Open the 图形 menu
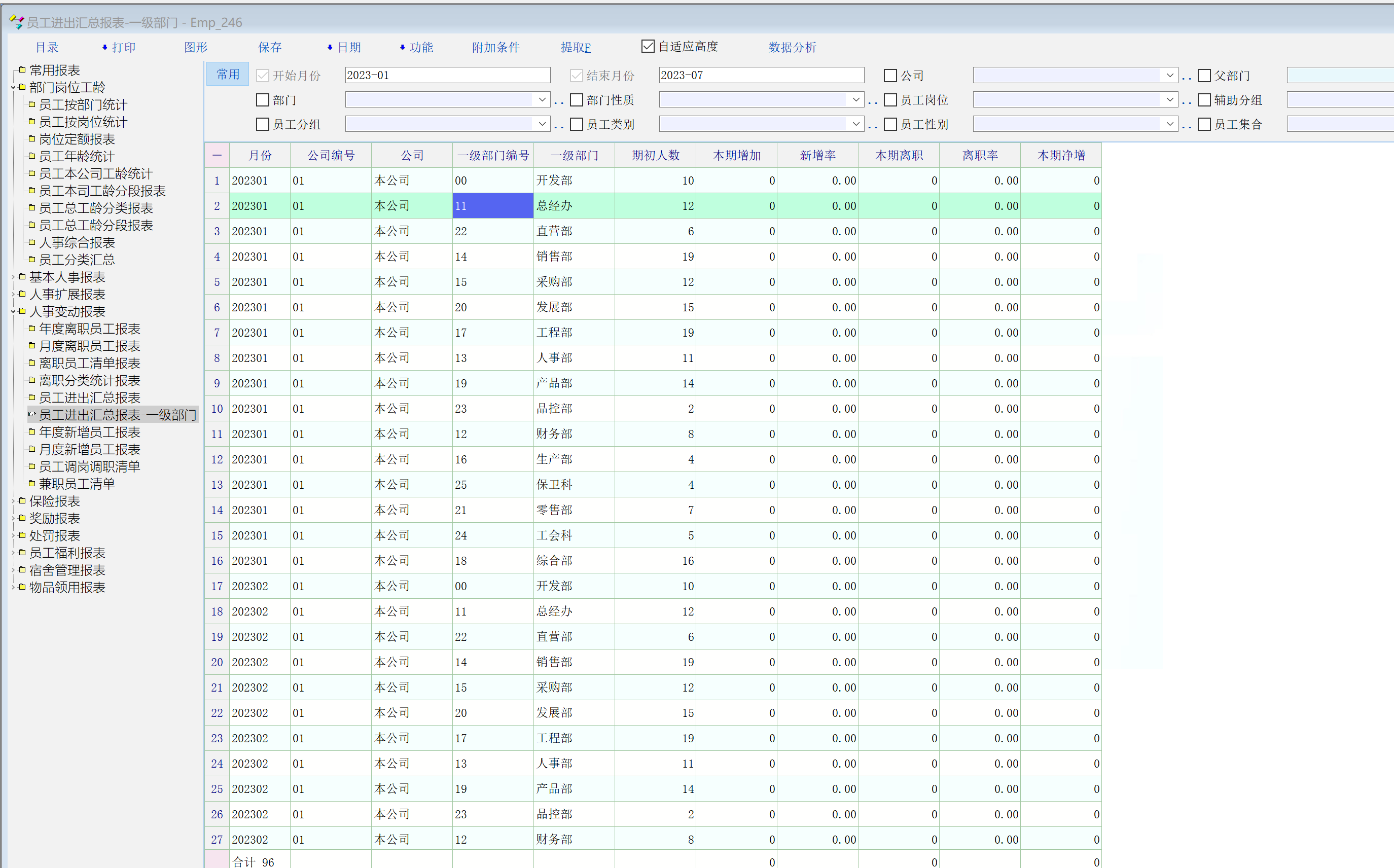Screen dimensions: 1394x868 (x=196, y=48)
